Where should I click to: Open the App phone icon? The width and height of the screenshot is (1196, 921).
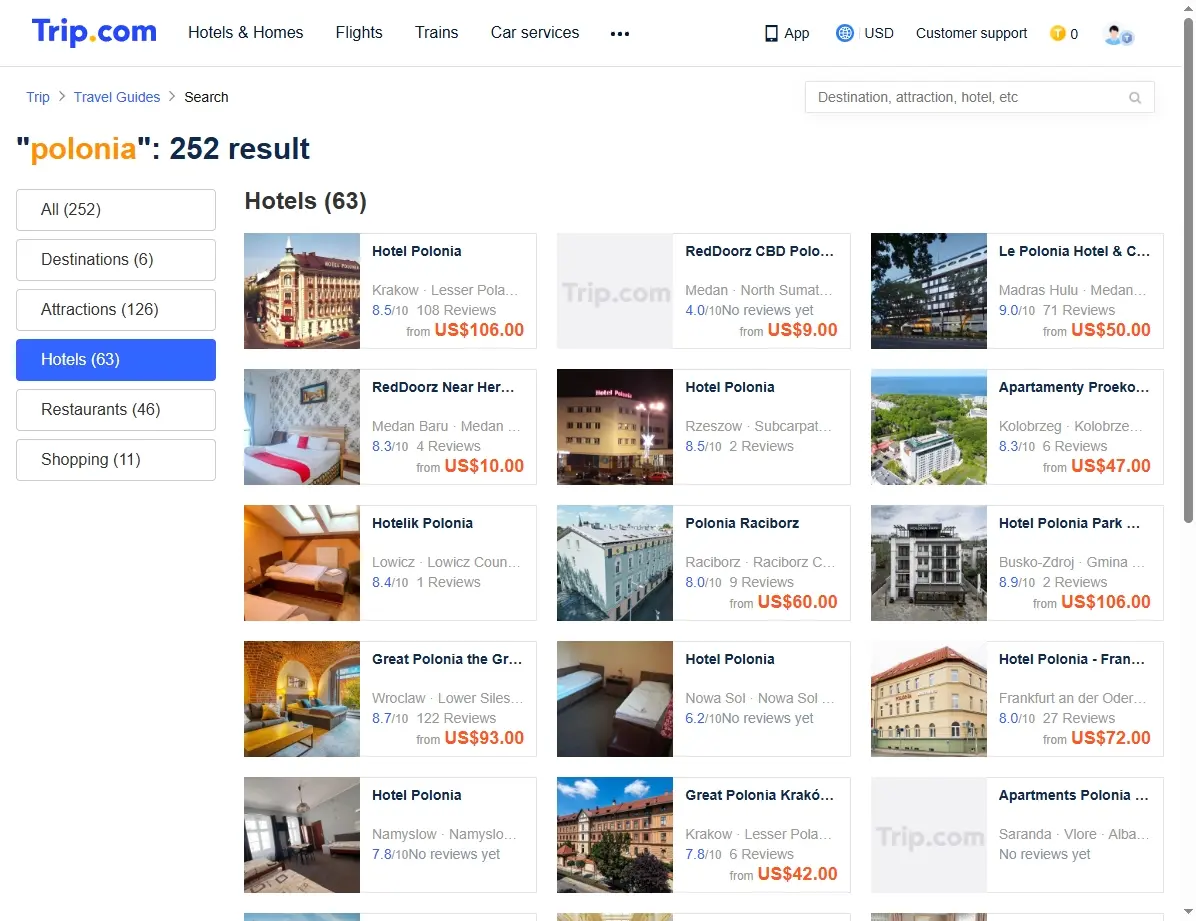coord(771,34)
